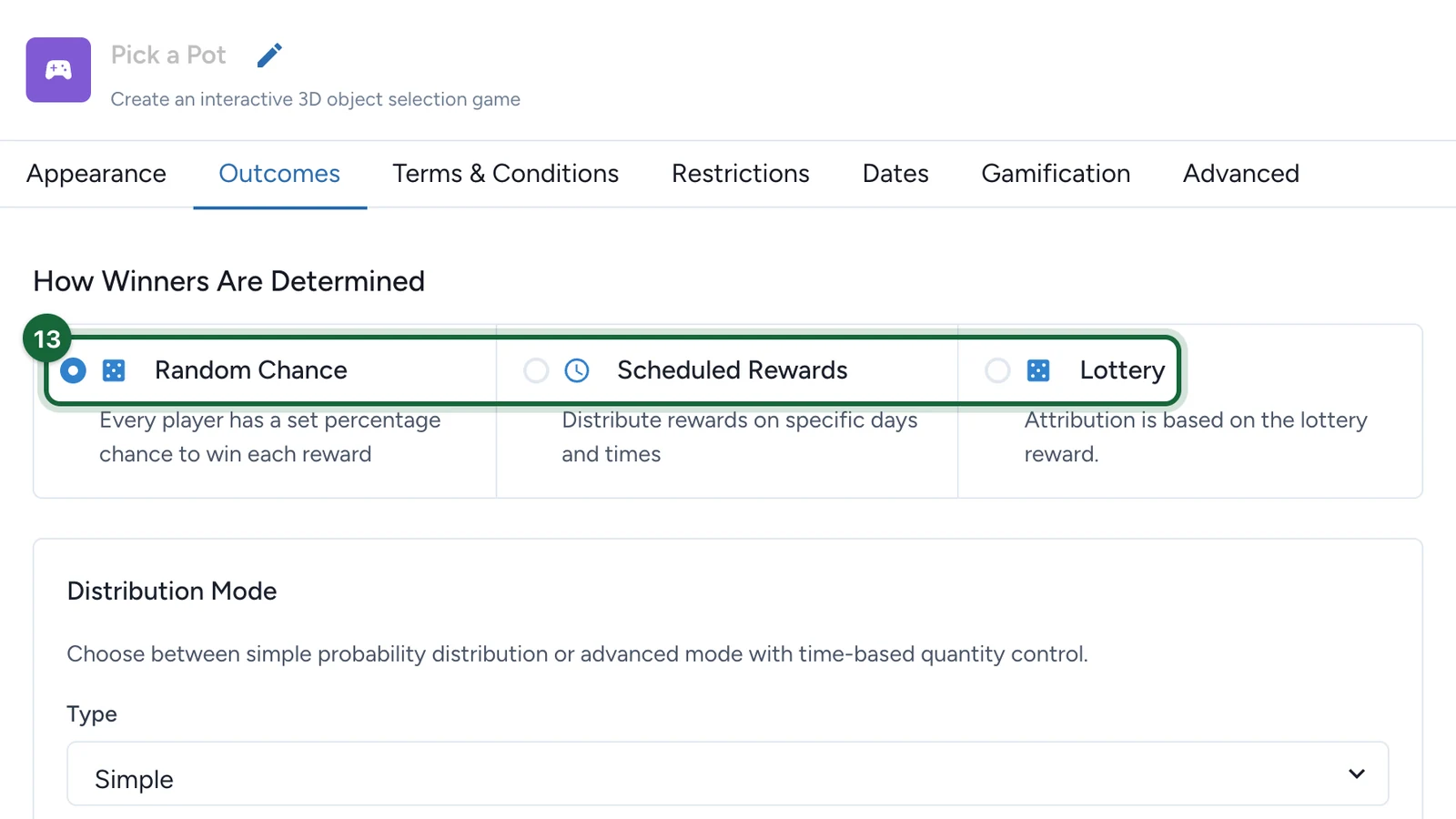Switch to the Appearance tab
Image resolution: width=1456 pixels, height=819 pixels.
(x=96, y=174)
